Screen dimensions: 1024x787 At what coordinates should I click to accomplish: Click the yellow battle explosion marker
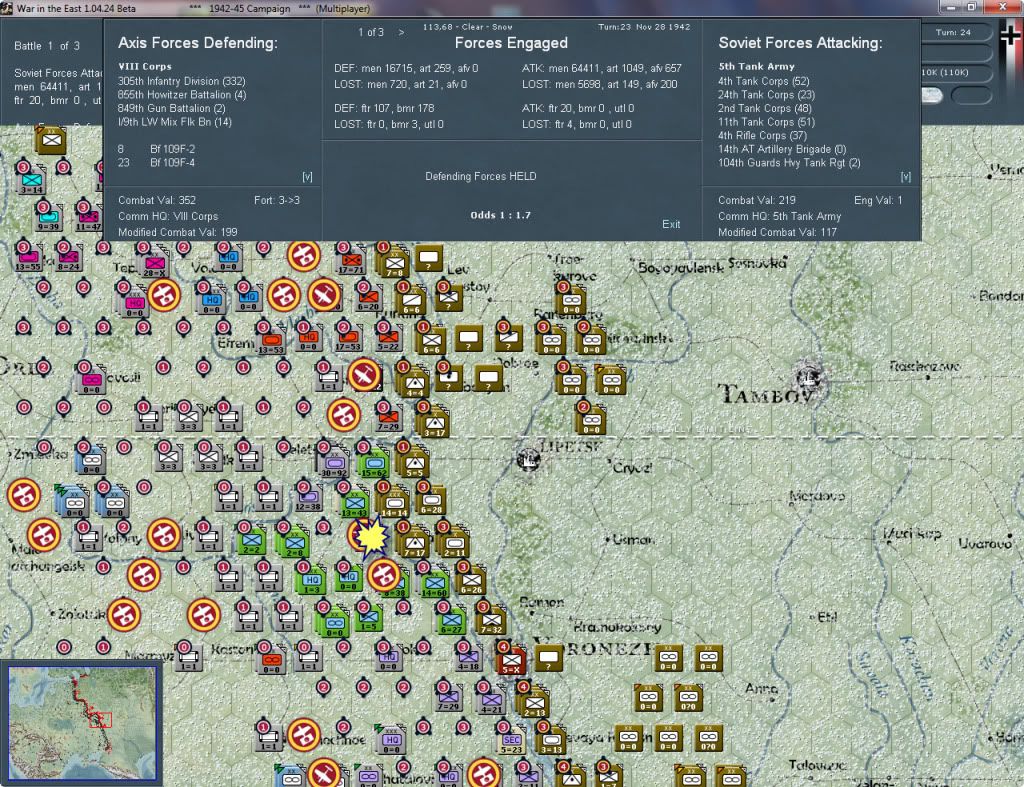pyautogui.click(x=372, y=537)
